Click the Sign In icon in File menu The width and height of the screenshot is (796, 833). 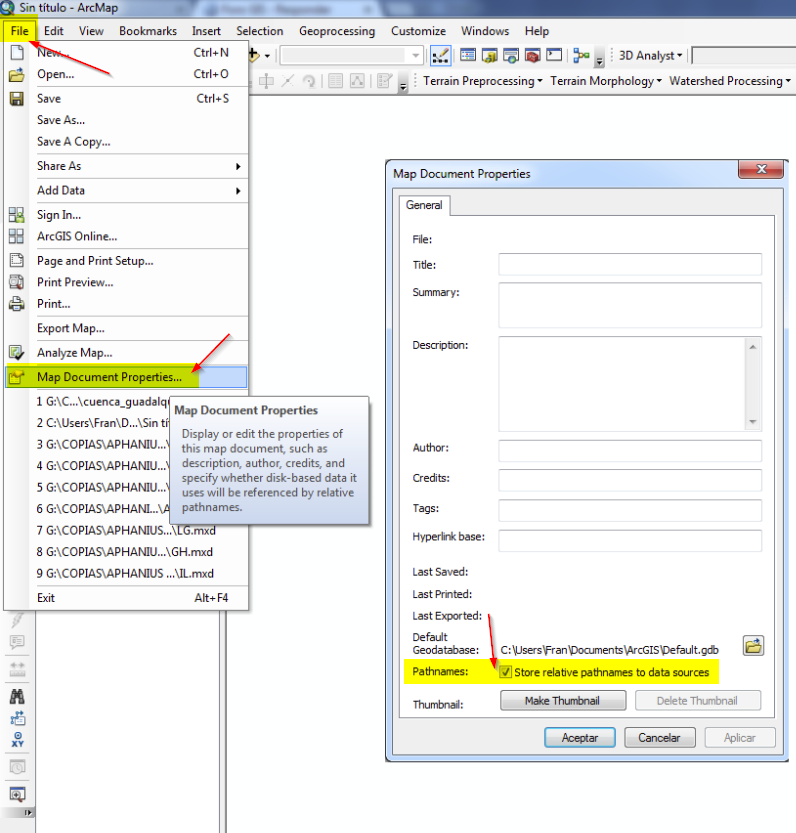(16, 215)
